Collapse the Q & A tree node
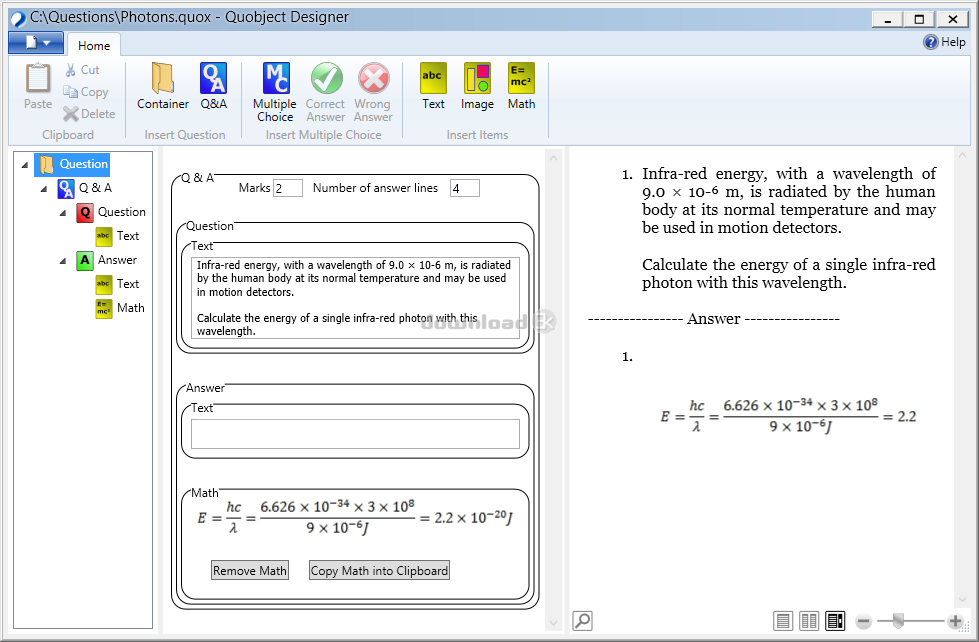The image size is (979, 642). [x=44, y=189]
